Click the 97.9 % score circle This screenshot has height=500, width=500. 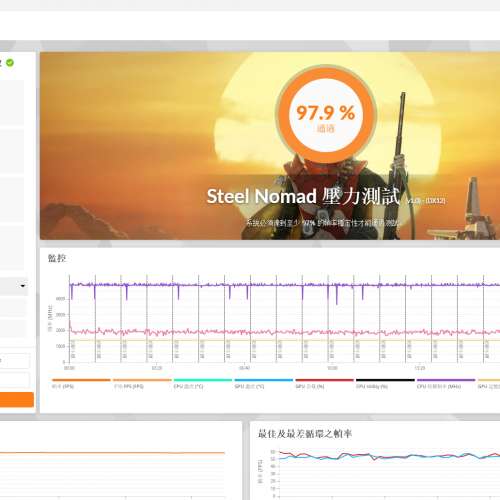326,115
